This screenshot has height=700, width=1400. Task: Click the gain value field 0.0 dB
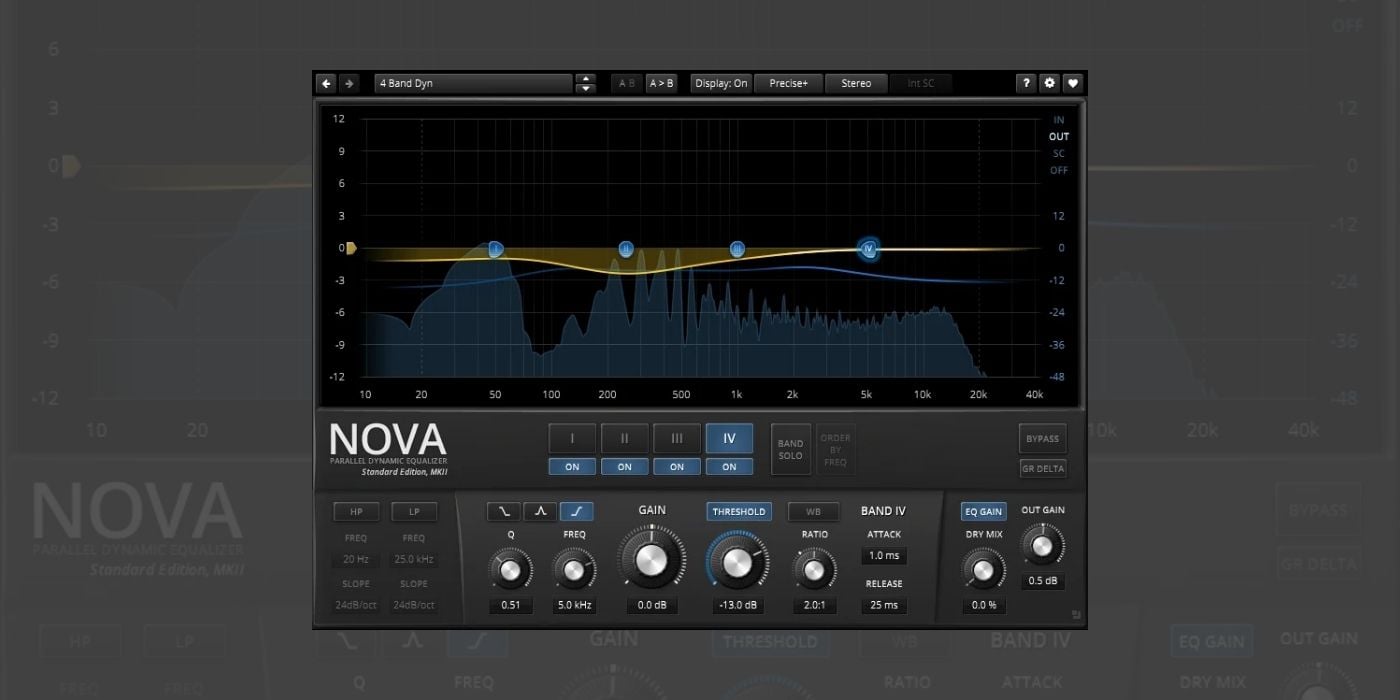[x=652, y=605]
